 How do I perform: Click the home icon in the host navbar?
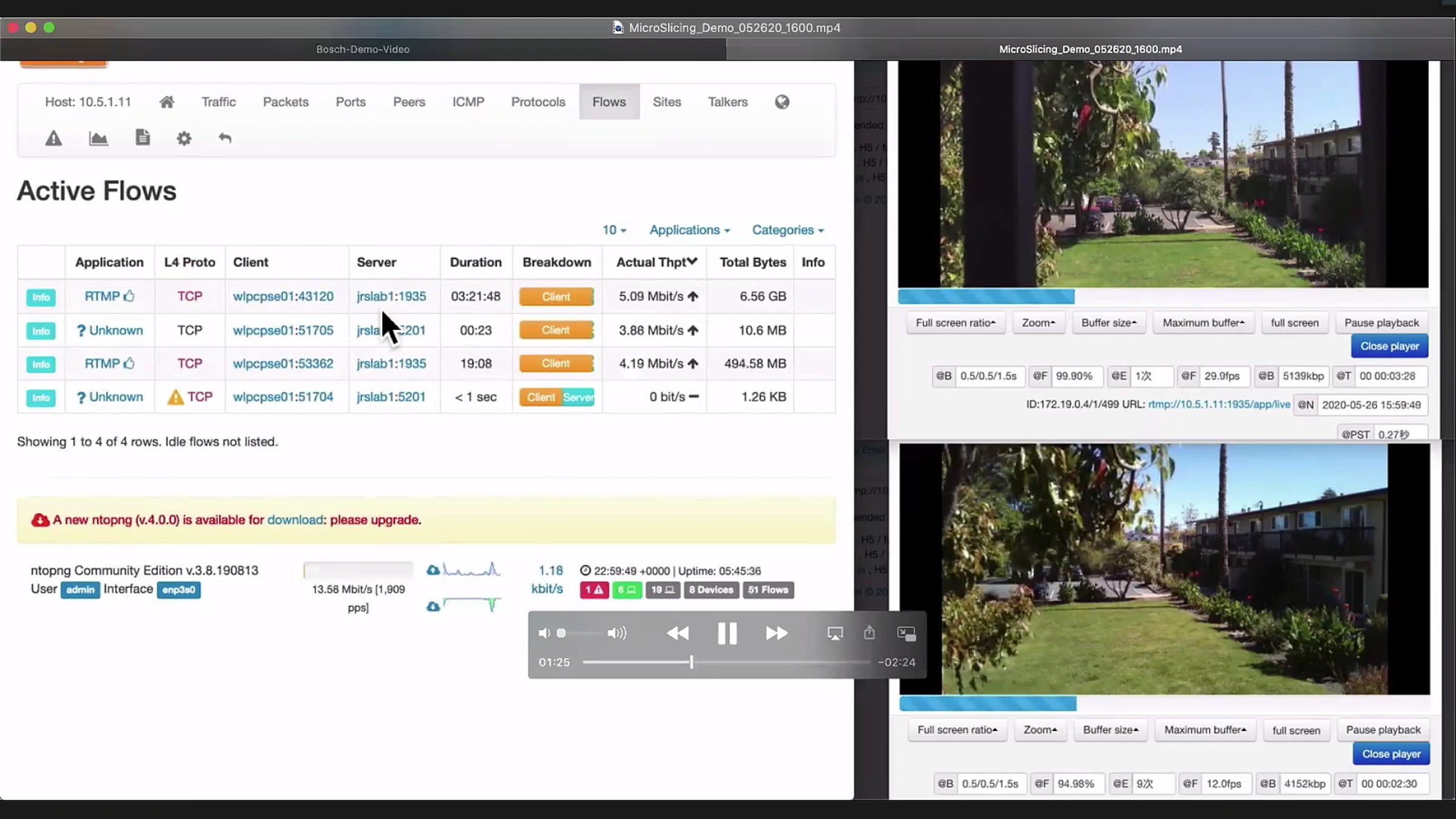(167, 102)
